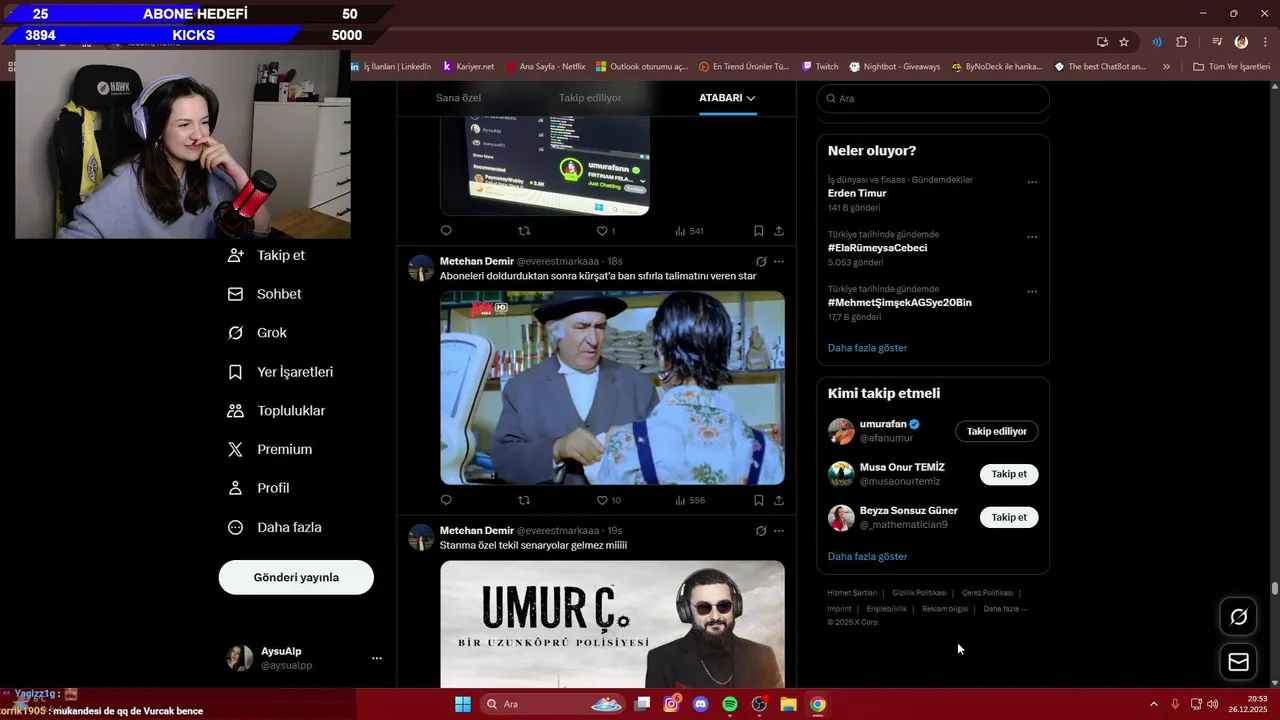Screen dimensions: 1280x720
Task: Click Daha fazla göster under Kimi takip etmeli
Action: pos(867,556)
